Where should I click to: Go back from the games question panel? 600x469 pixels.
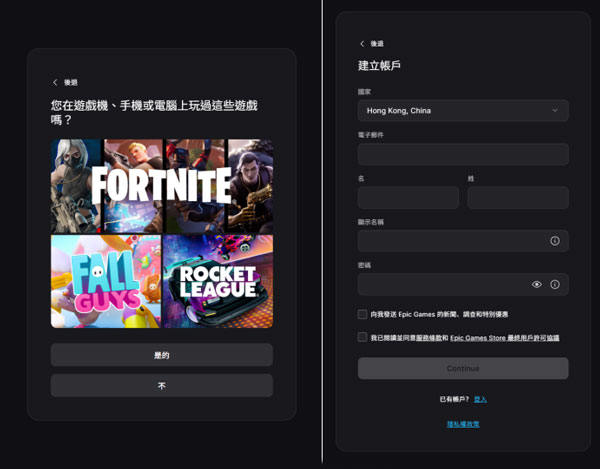click(65, 82)
